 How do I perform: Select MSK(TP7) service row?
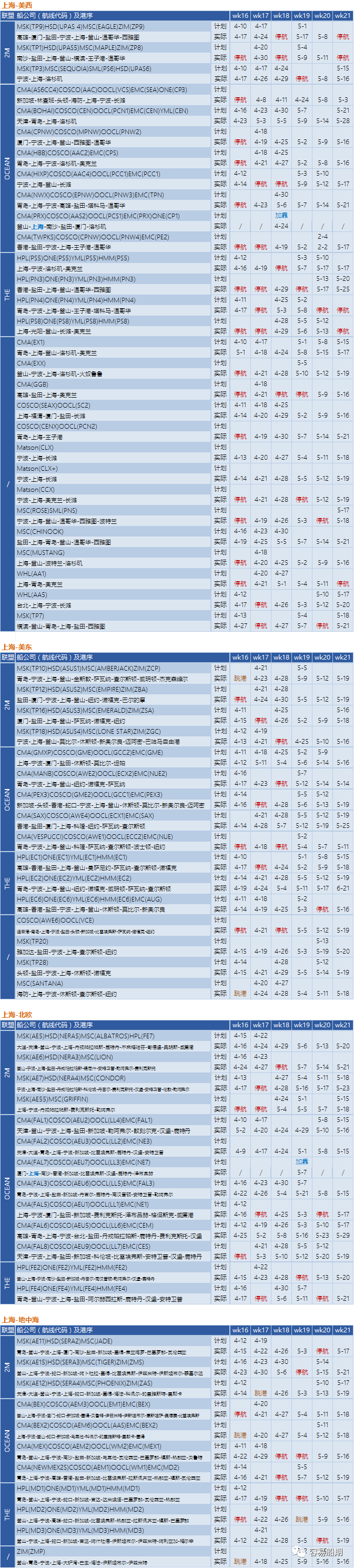tap(113, 615)
